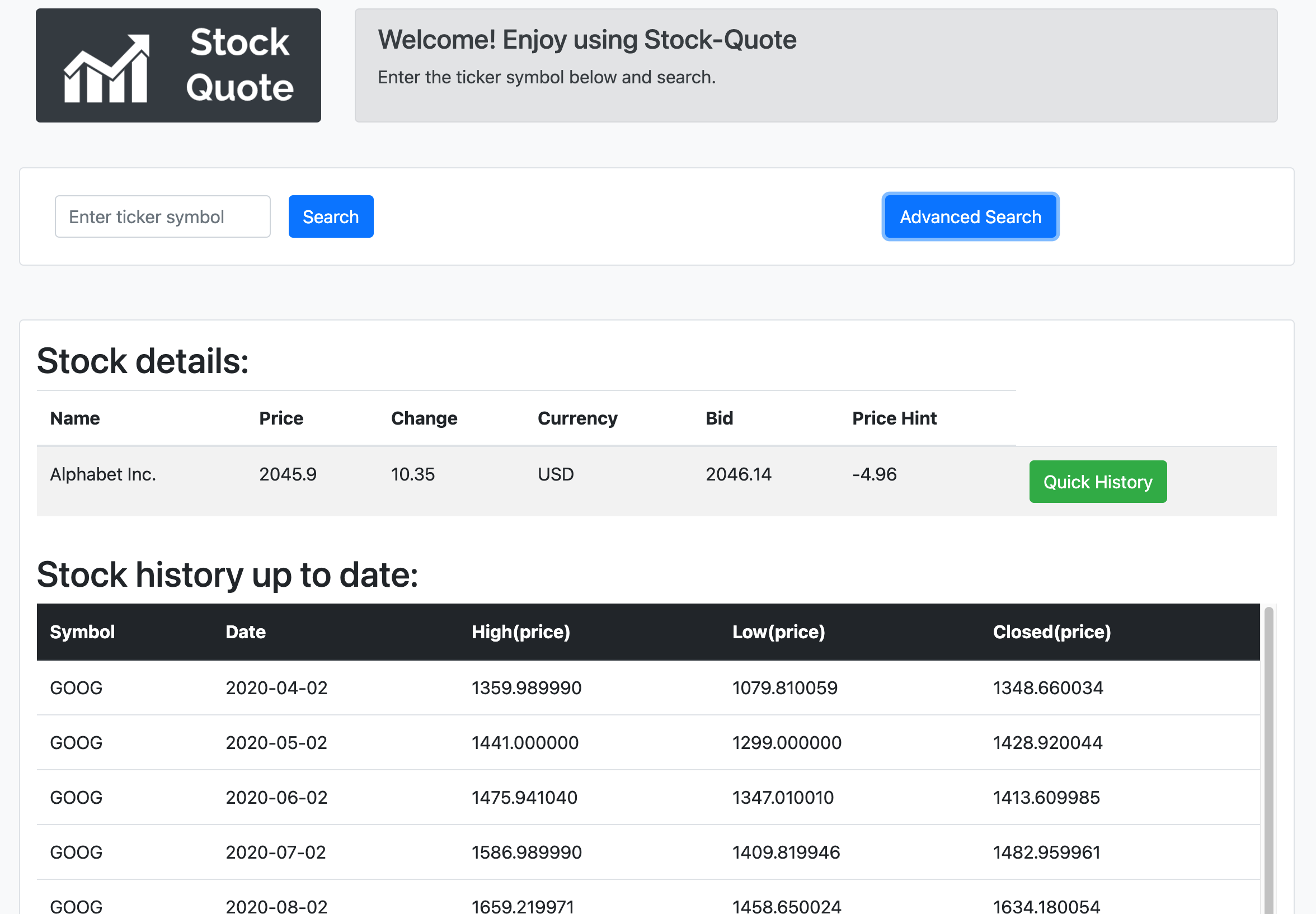Focus the ticker symbol input field
This screenshot has height=914, width=1316.
163,217
